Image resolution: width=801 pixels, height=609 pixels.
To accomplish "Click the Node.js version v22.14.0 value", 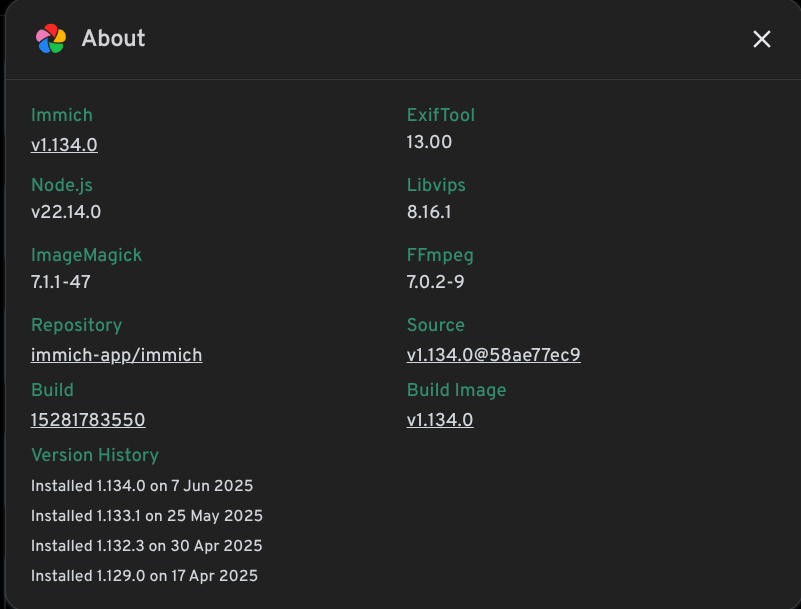I will click(66, 212).
